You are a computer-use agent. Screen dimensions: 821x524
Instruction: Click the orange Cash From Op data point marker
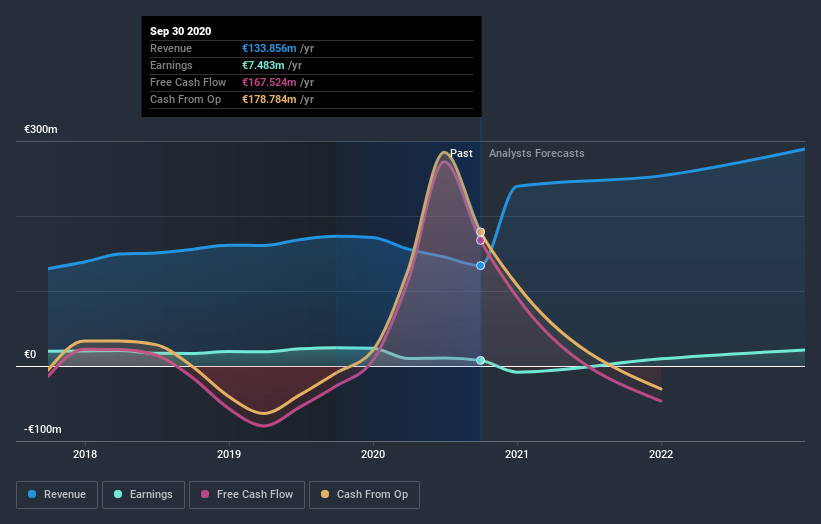click(481, 232)
